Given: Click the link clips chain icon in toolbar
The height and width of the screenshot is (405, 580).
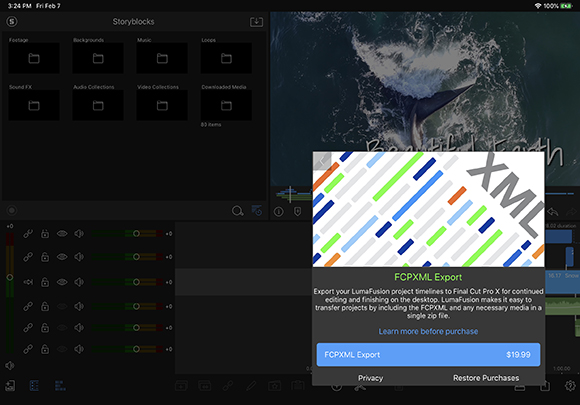Looking at the screenshot, I should [x=228, y=386].
